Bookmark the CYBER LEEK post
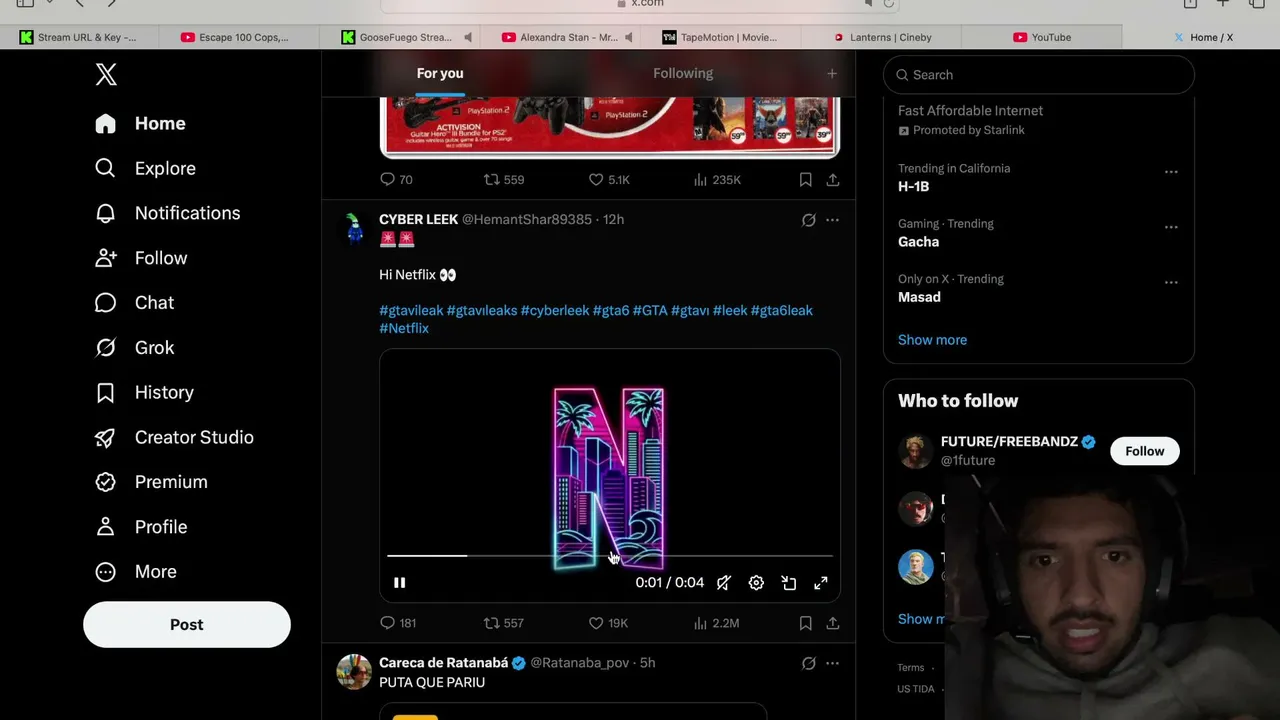 click(805, 623)
